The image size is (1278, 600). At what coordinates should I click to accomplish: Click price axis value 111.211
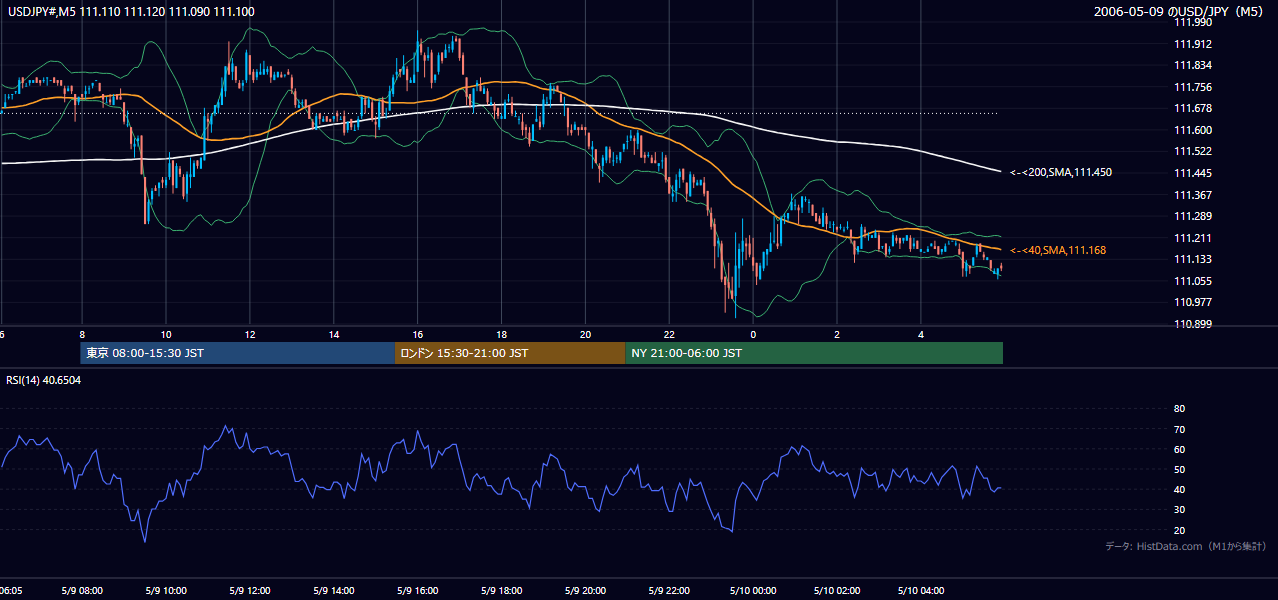(1193, 239)
